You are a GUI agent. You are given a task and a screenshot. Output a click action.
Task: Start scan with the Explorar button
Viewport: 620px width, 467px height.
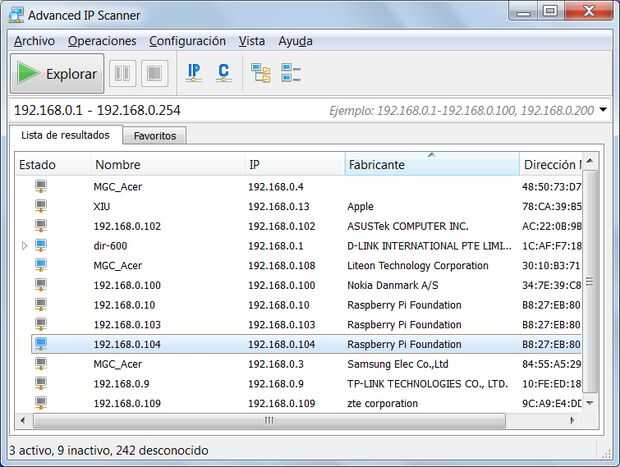(x=57, y=74)
